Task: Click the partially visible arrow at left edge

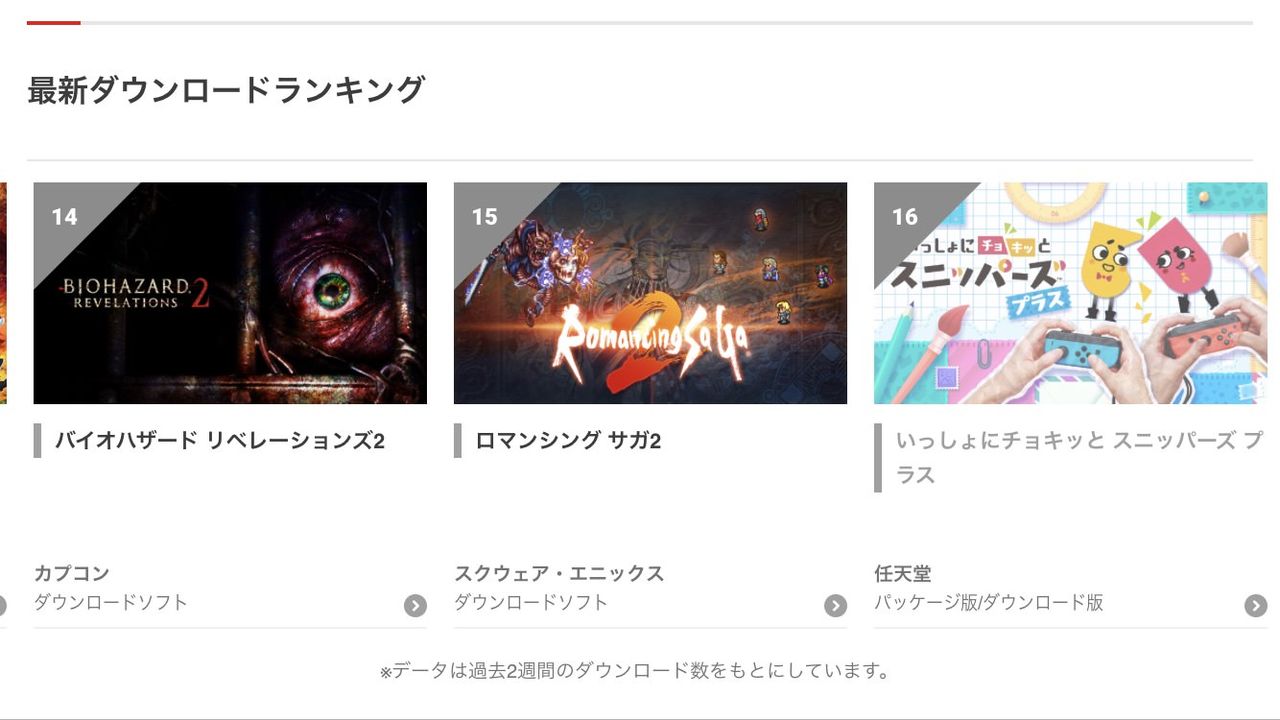Action: coord(3,605)
